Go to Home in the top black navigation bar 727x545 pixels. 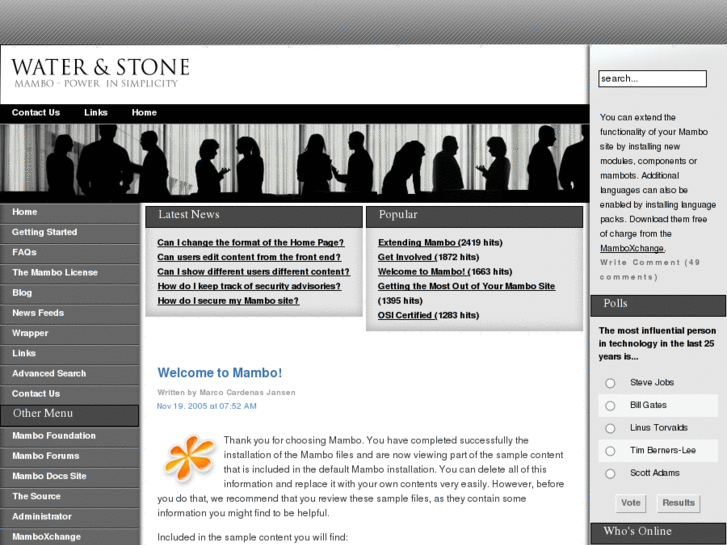[x=144, y=113]
